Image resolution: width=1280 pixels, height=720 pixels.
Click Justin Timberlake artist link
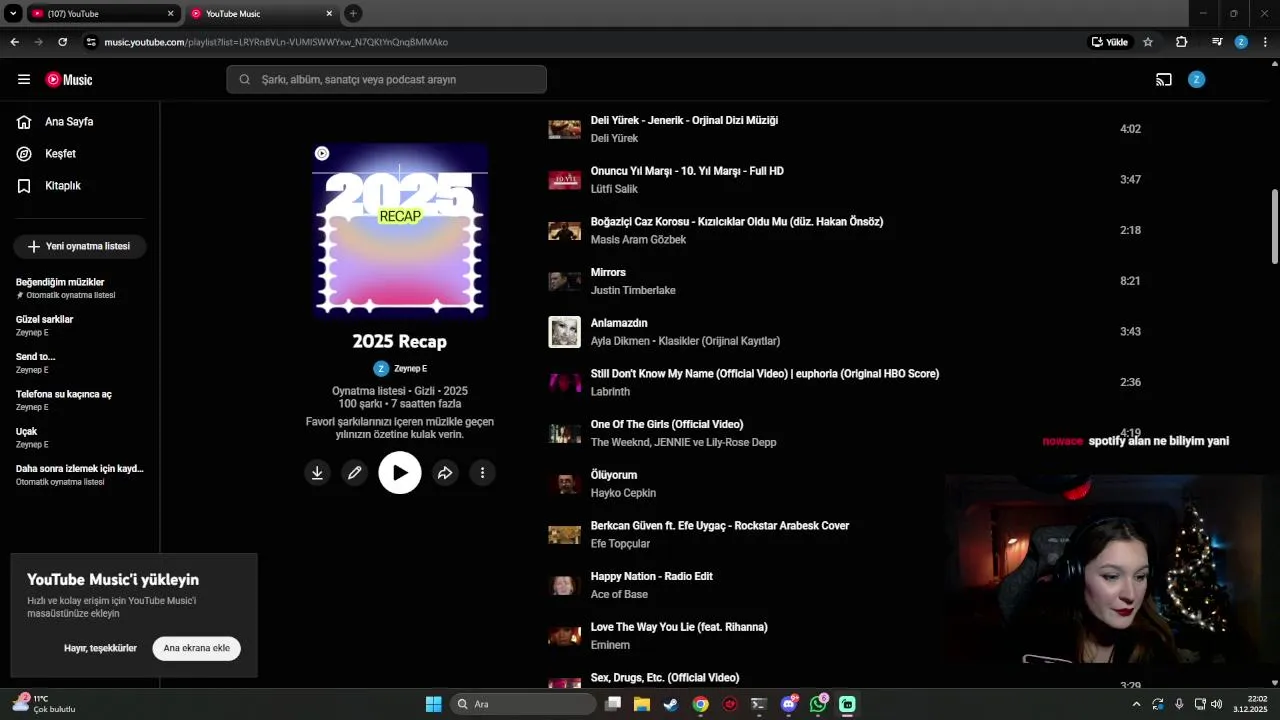[633, 291]
